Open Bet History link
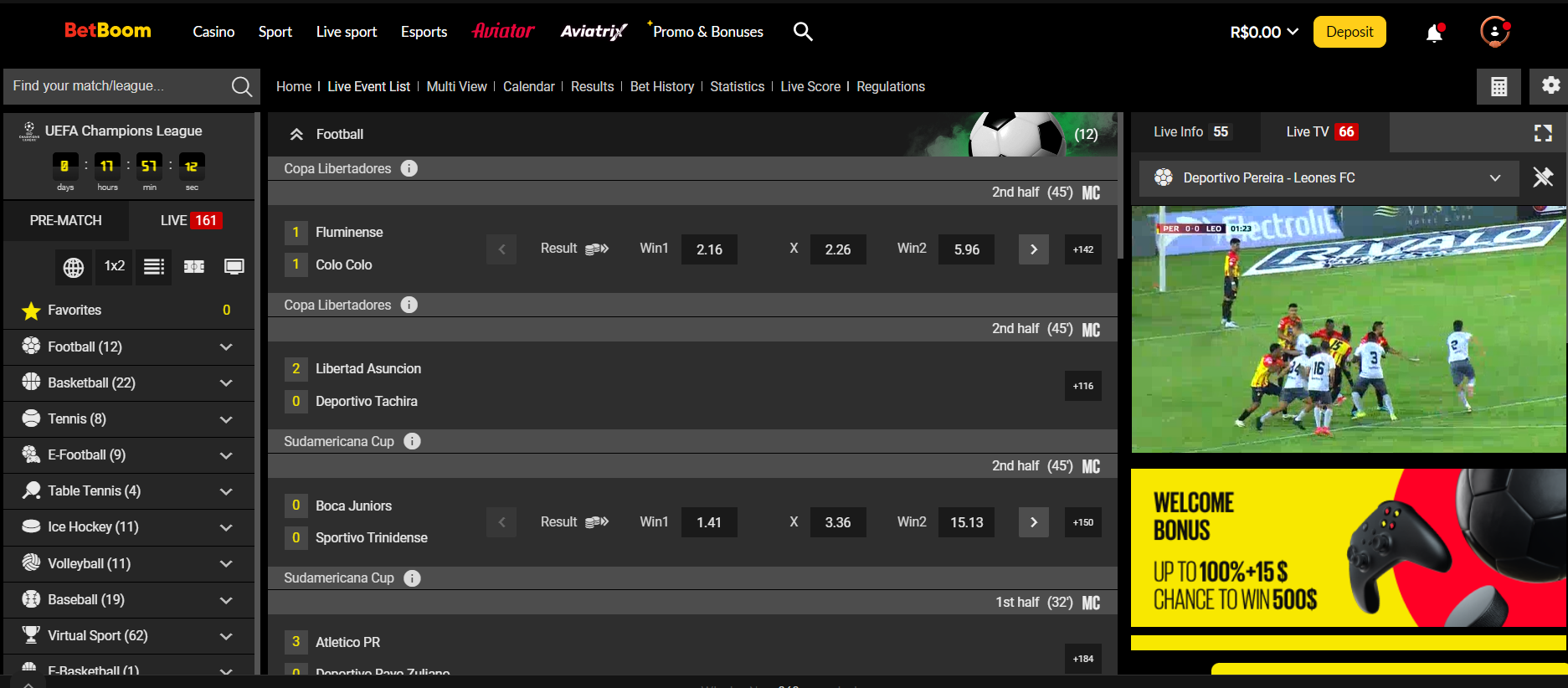The image size is (1568, 688). (662, 86)
